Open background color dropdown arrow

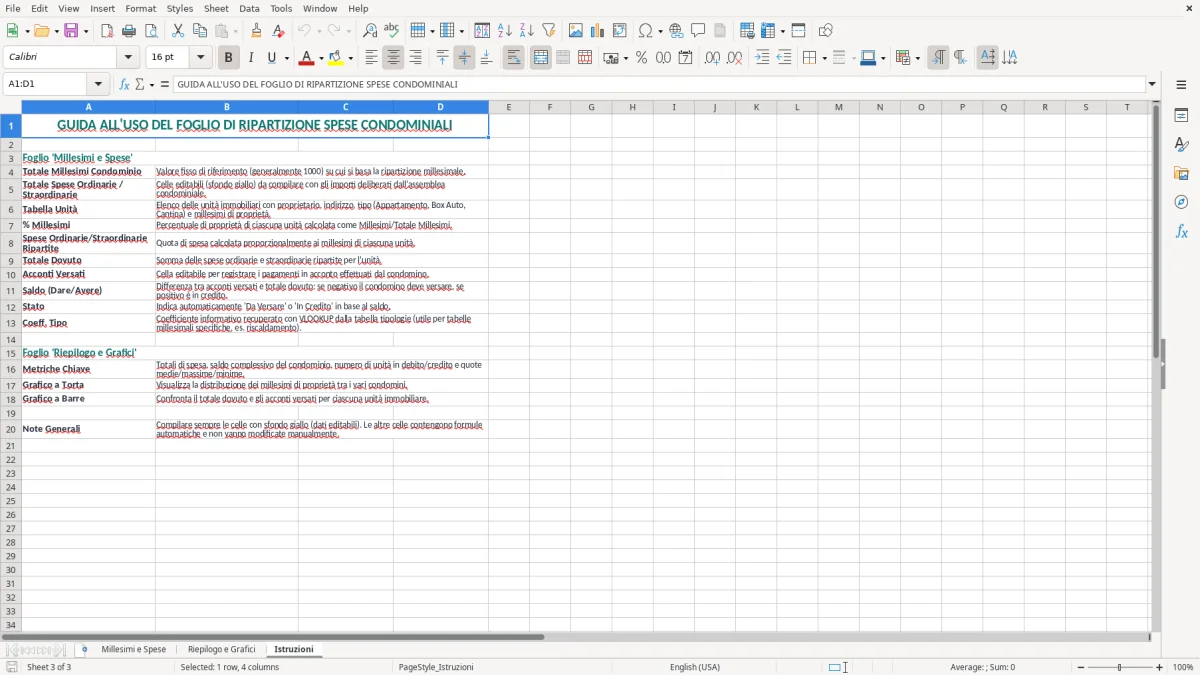(x=350, y=58)
